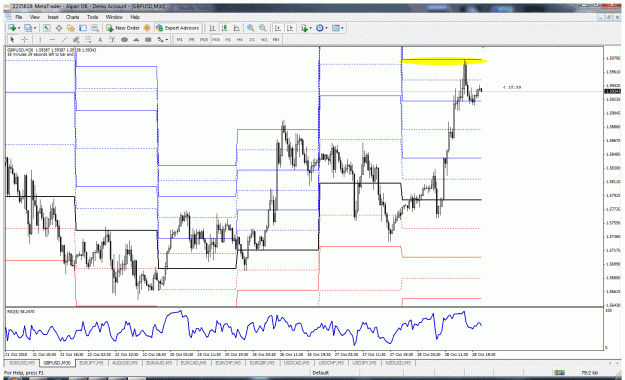The image size is (625, 380).
Task: Toggle Auto Scroll chart button
Action: (278, 28)
